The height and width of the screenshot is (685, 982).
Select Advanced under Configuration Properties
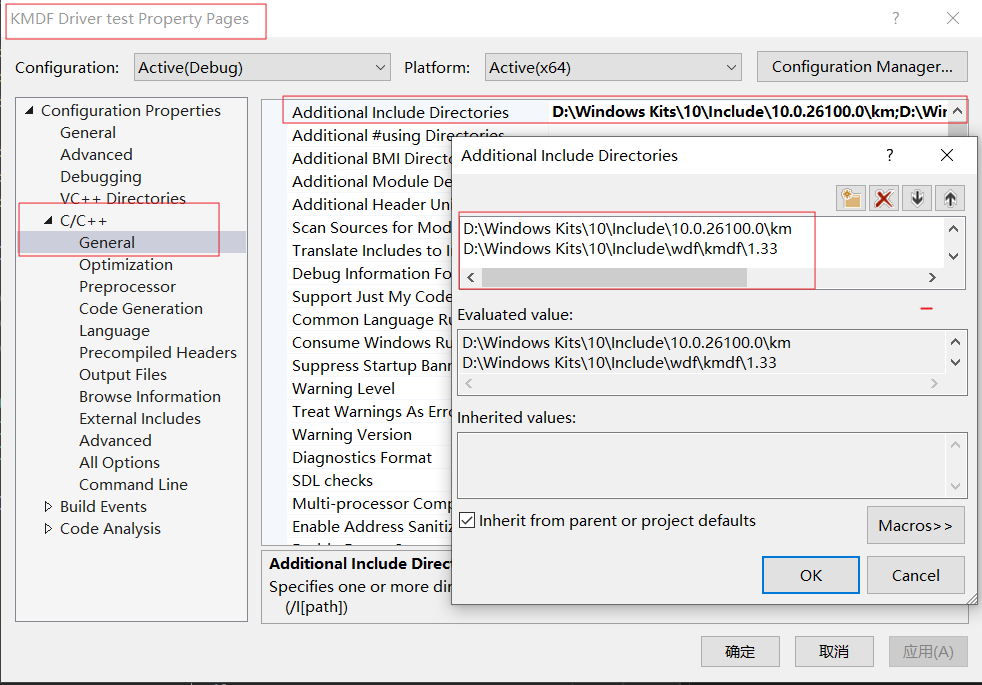96,155
